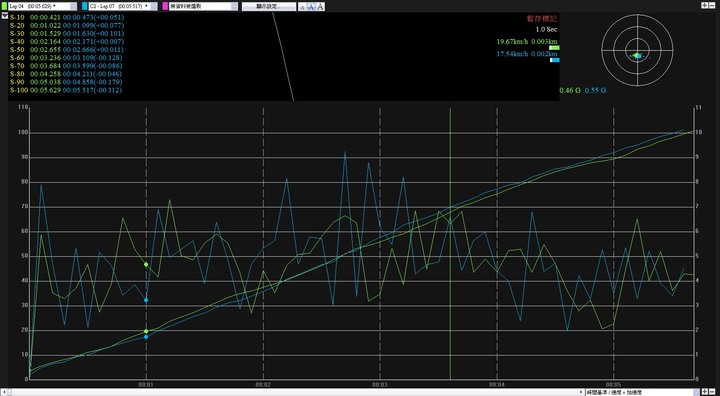Click the 00:04 time axis label
Screen dimensions: 720x396
(497, 384)
